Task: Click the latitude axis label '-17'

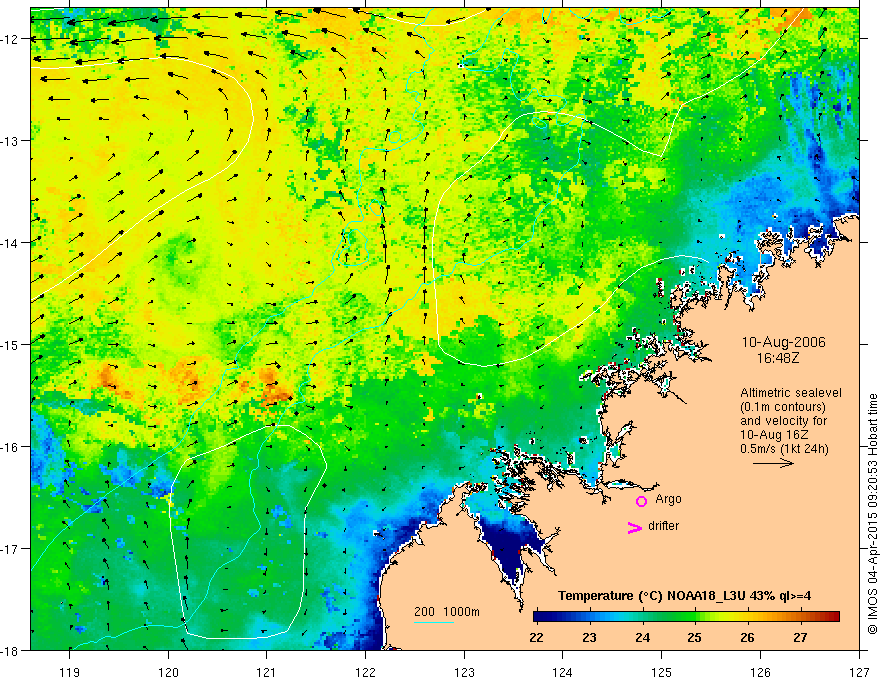Action: 11,548
